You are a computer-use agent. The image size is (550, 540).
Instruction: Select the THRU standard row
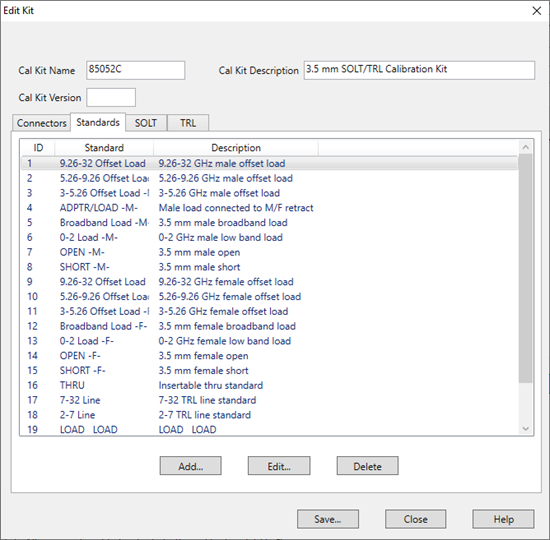tap(269, 385)
